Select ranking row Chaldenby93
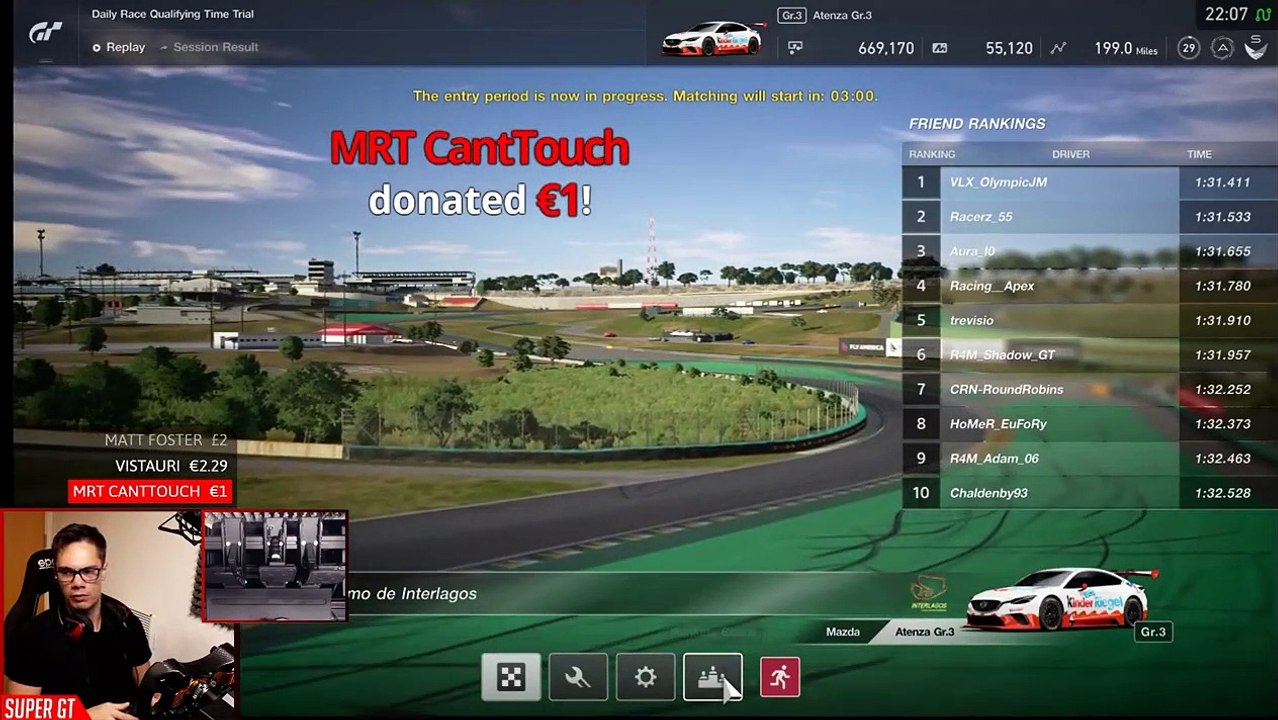The width and height of the screenshot is (1278, 720). 1089,493
